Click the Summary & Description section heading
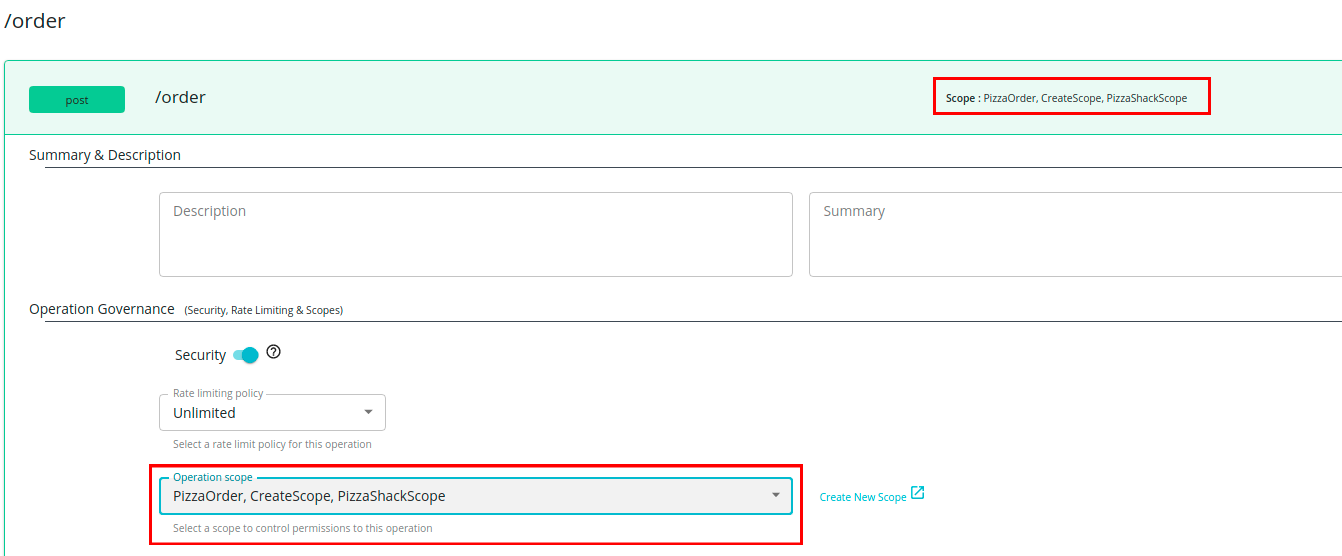Viewport: 1342px width, 556px height. coord(105,155)
